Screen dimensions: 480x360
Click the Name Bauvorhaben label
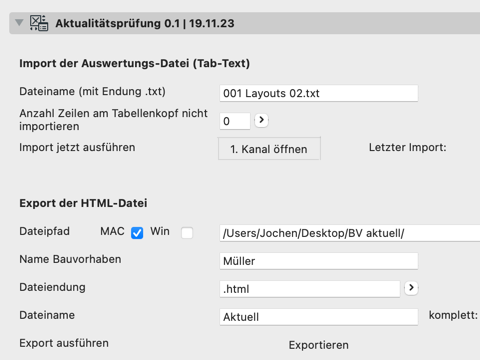click(x=70, y=259)
